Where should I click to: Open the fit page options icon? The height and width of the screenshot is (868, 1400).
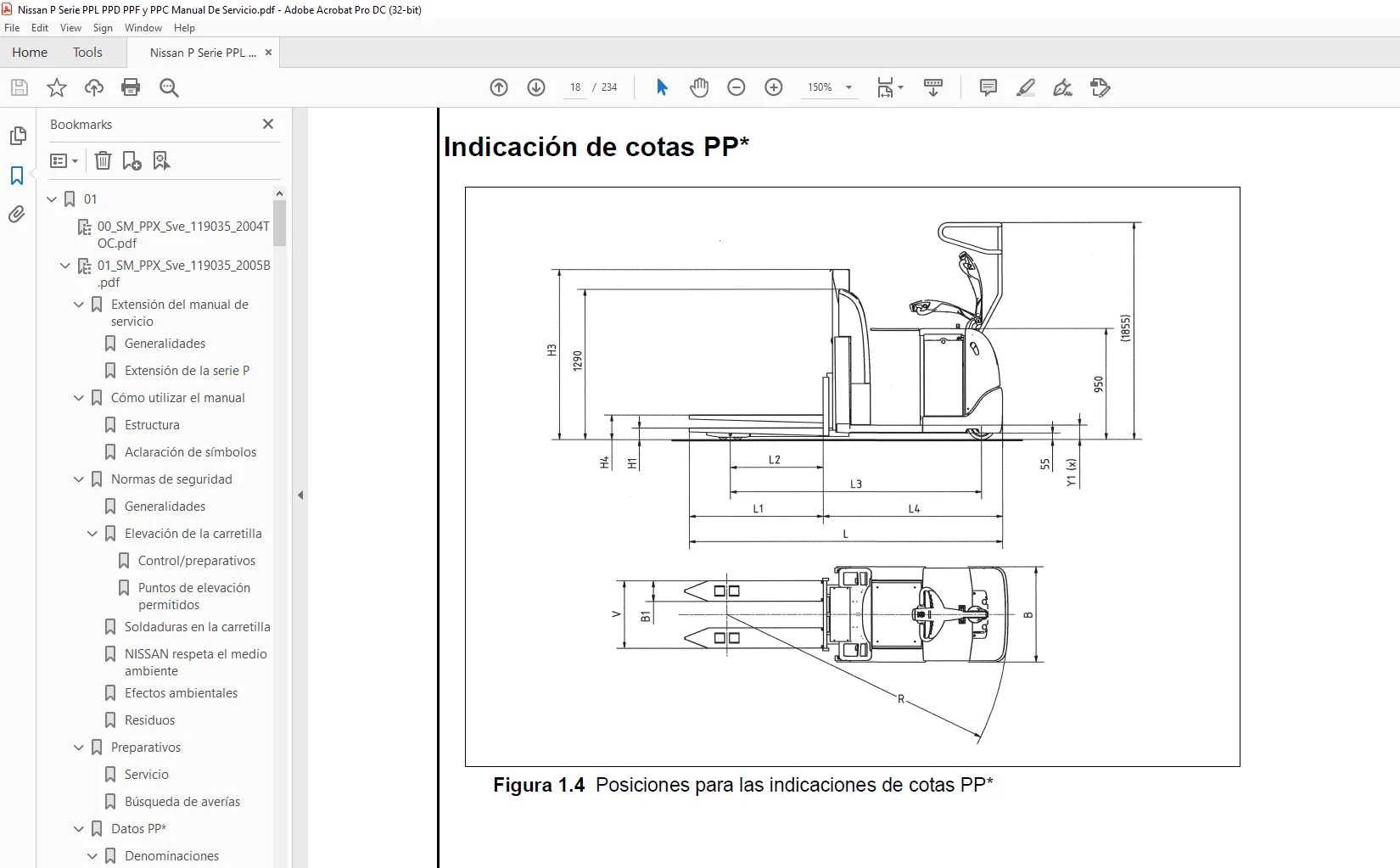pos(889,87)
